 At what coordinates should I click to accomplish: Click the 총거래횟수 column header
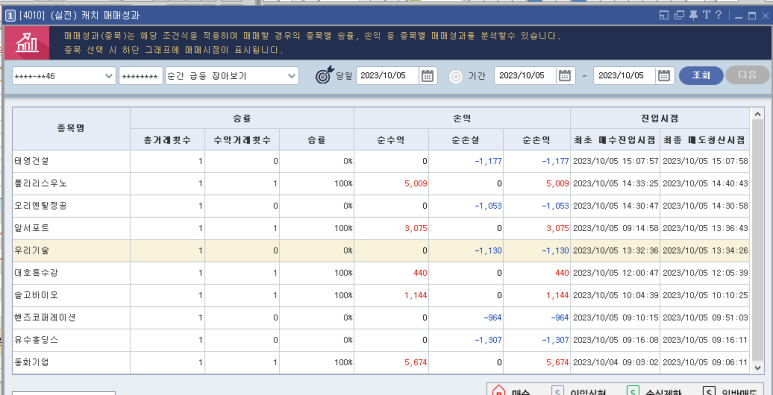tap(168, 140)
